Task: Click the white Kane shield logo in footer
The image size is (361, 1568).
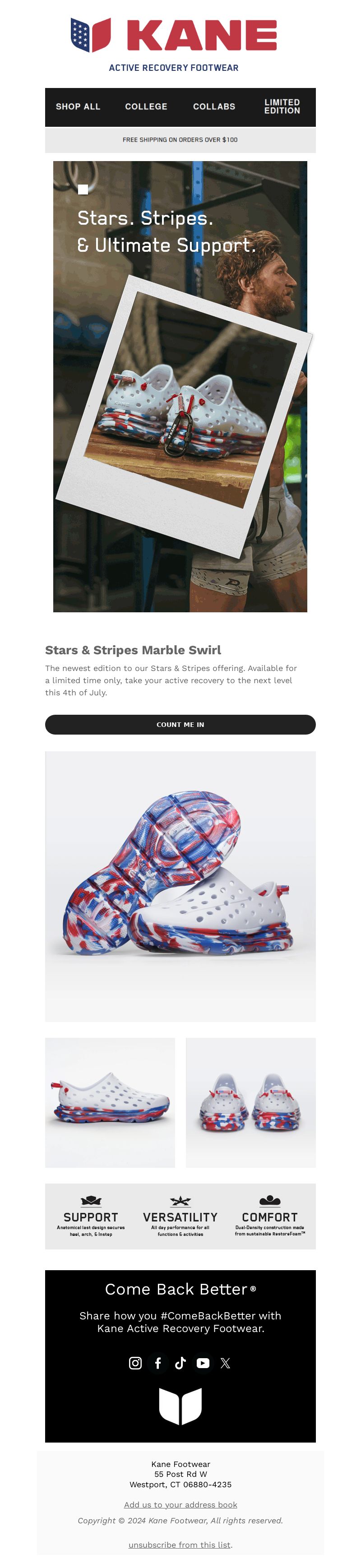Action: tap(180, 1406)
